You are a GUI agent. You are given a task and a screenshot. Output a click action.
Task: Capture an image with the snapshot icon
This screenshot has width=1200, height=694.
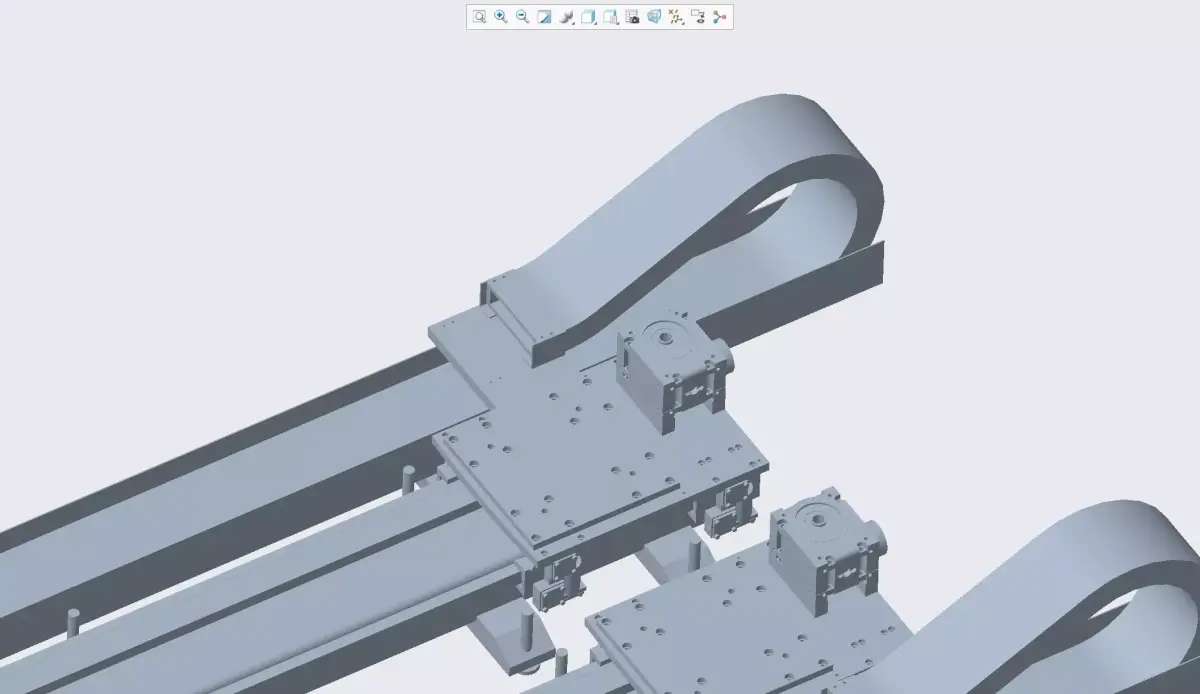630,17
